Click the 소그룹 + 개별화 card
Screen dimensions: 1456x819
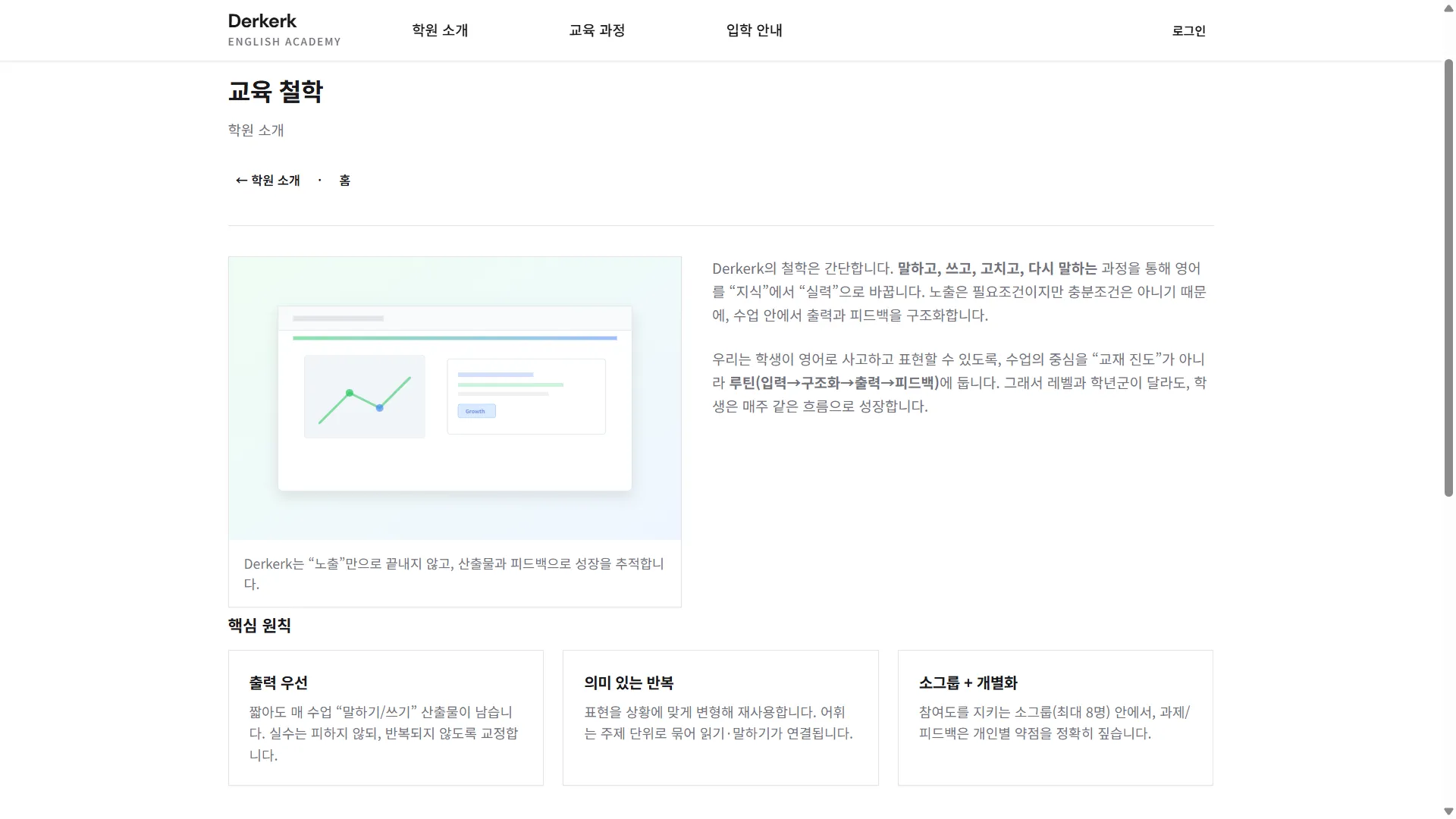pos(1055,717)
